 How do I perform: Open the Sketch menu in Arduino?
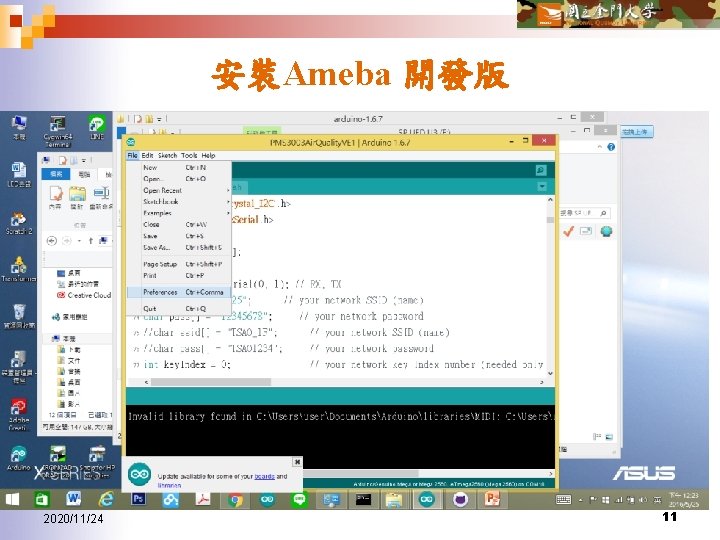click(x=167, y=155)
